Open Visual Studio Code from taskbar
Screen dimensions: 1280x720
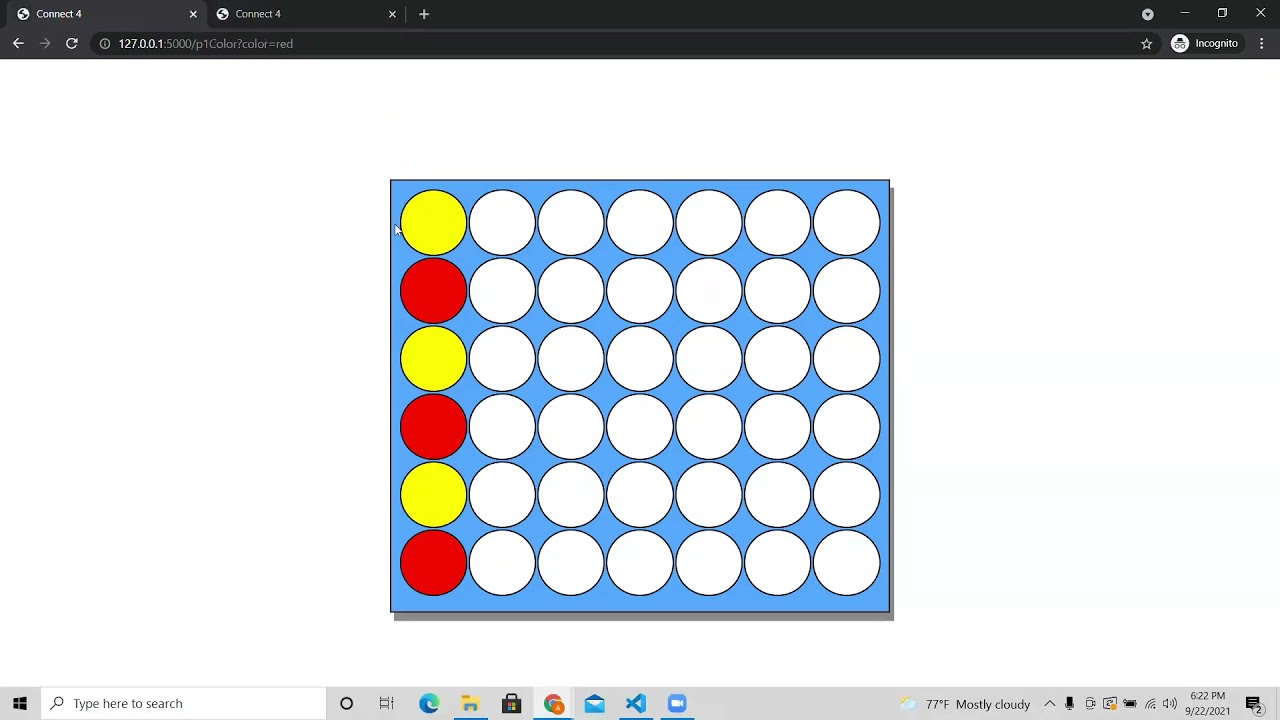click(636, 703)
